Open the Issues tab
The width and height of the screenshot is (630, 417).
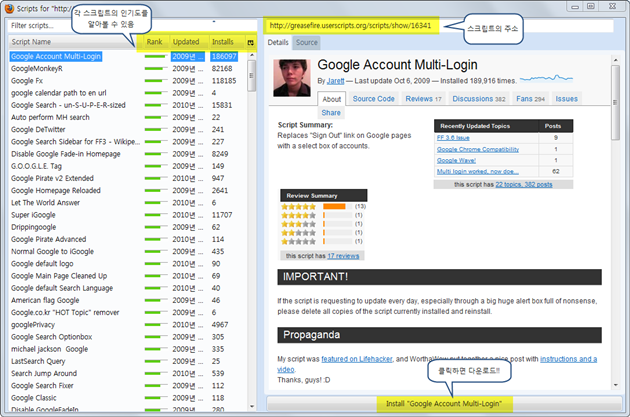click(x=567, y=99)
